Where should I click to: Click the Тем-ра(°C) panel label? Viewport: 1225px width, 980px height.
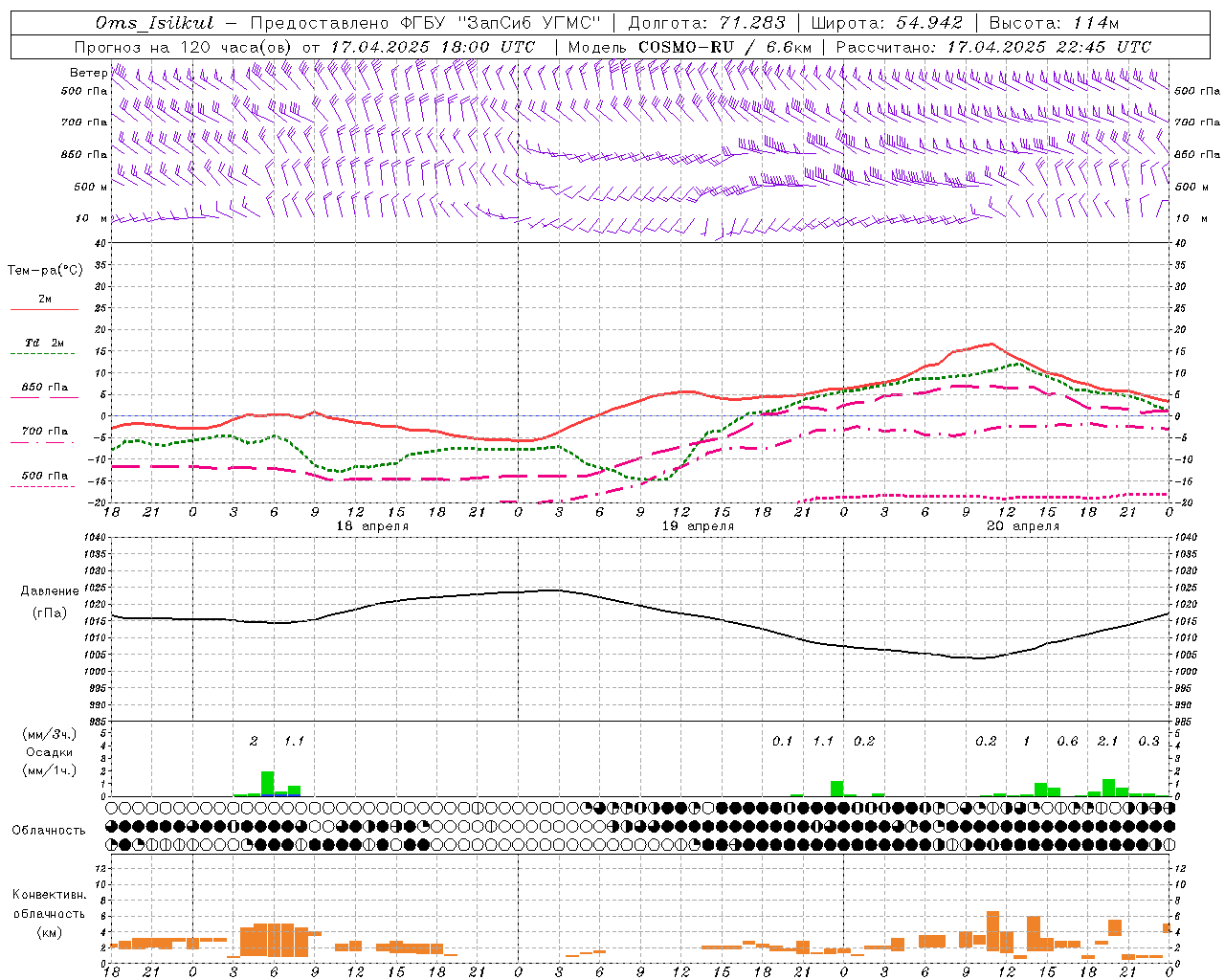pyautogui.click(x=45, y=271)
